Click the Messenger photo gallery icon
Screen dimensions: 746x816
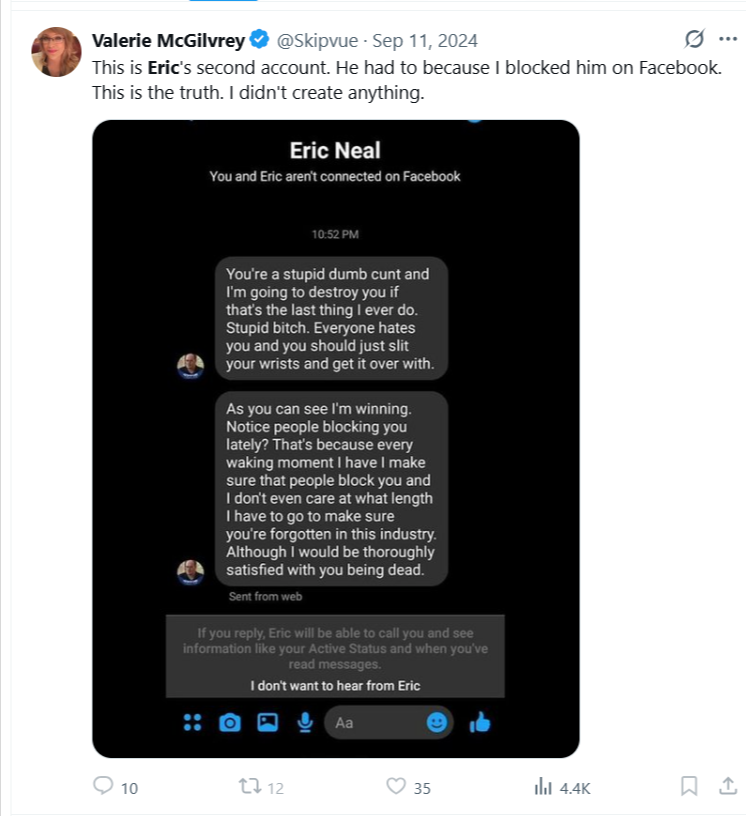click(x=267, y=722)
